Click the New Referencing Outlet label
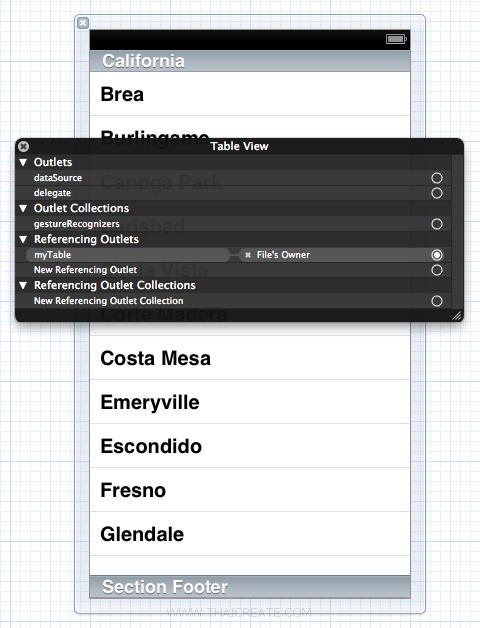Image resolution: width=480 pixels, height=628 pixels. (x=85, y=270)
